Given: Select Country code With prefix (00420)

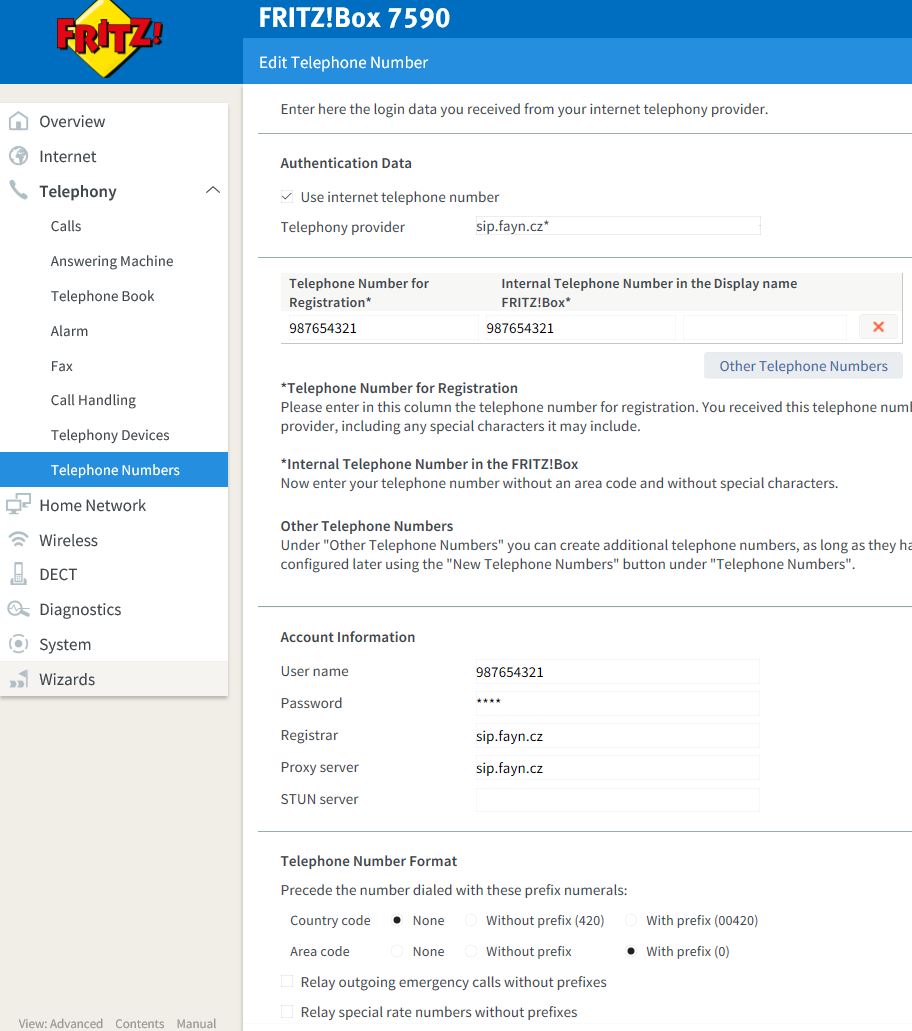Looking at the screenshot, I should (631, 920).
